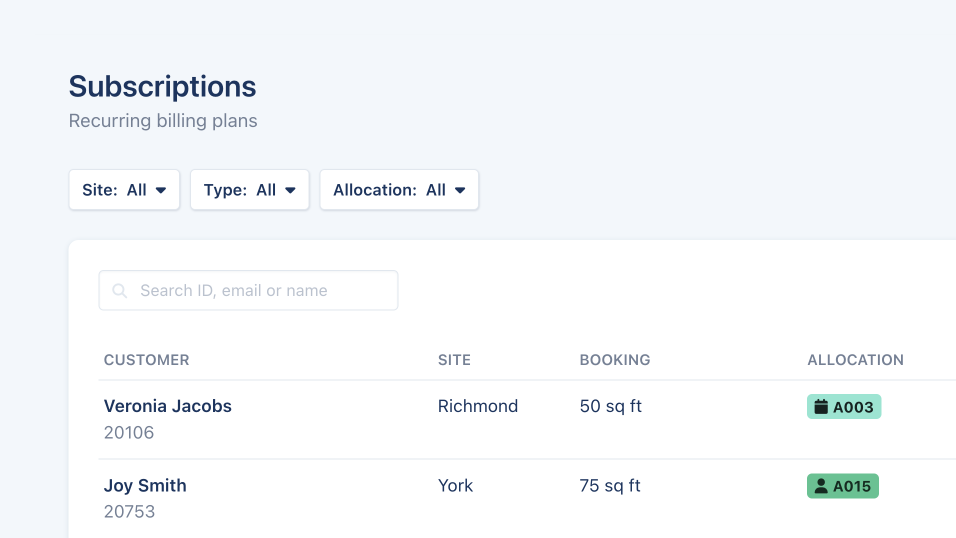Image resolution: width=956 pixels, height=538 pixels.
Task: Open customer Veronia Jacobs
Action: (168, 406)
